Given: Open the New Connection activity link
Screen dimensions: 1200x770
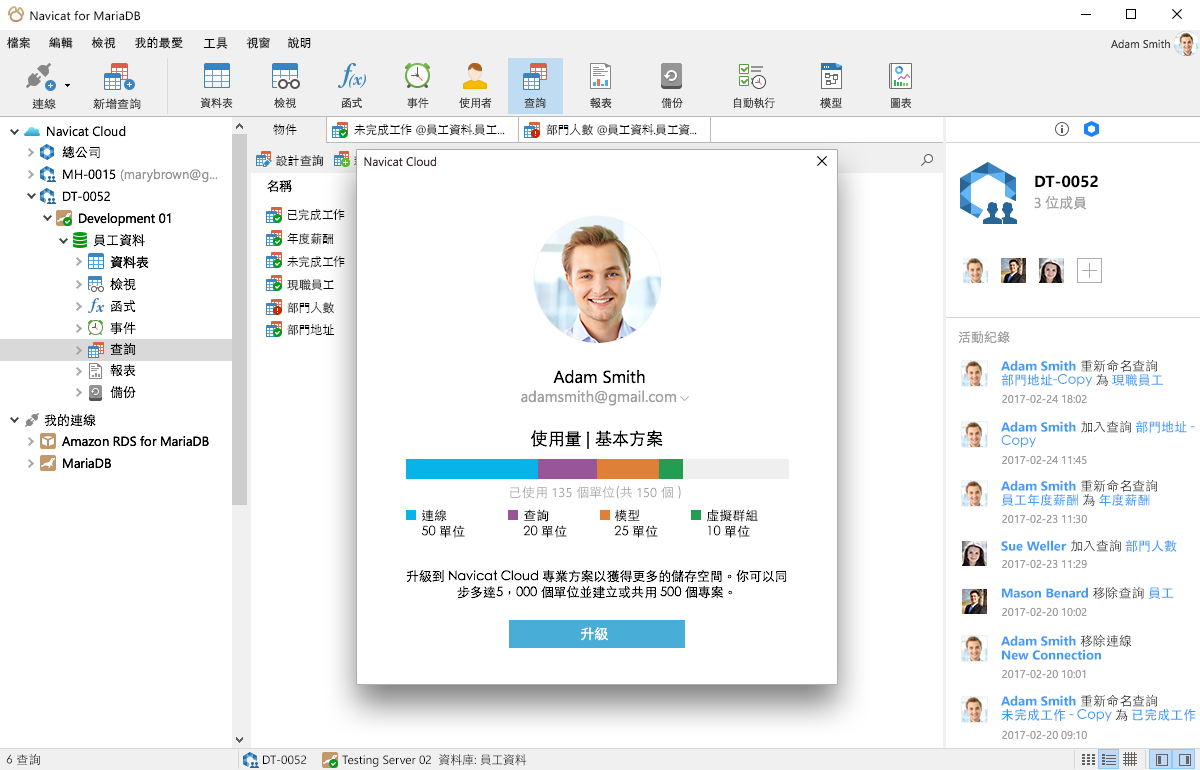Looking at the screenshot, I should pos(1051,655).
